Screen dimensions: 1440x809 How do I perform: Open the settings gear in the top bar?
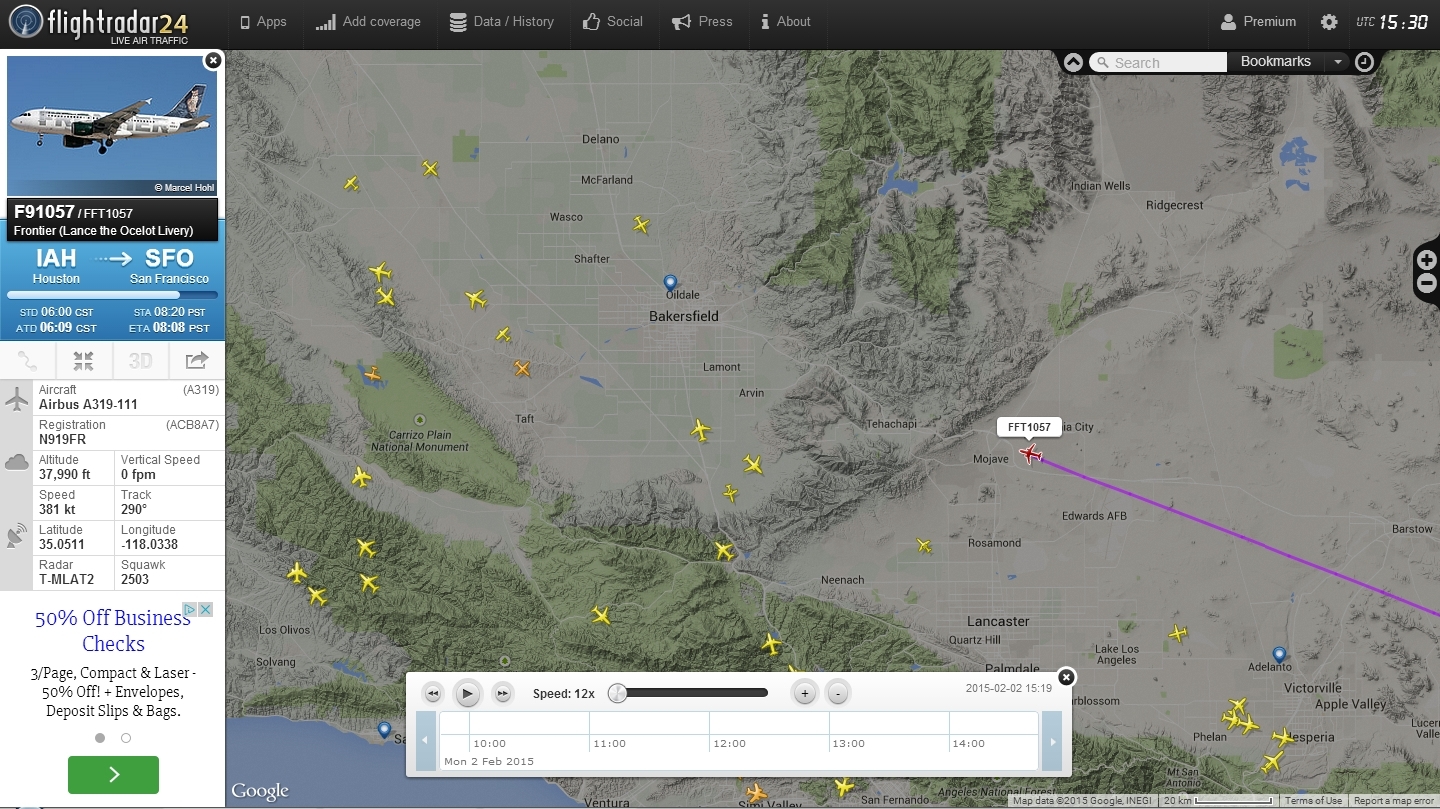click(1328, 22)
